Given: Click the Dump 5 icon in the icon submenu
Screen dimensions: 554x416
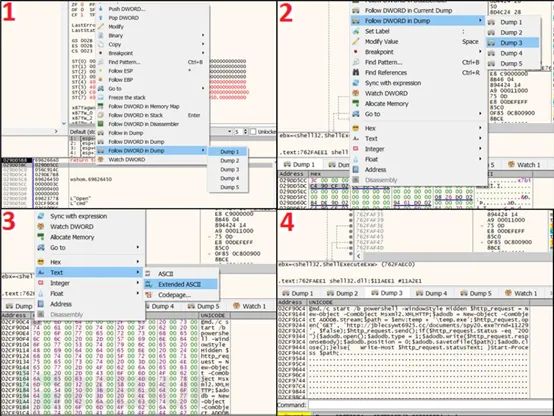Looking at the screenshot, I should tap(491, 64).
